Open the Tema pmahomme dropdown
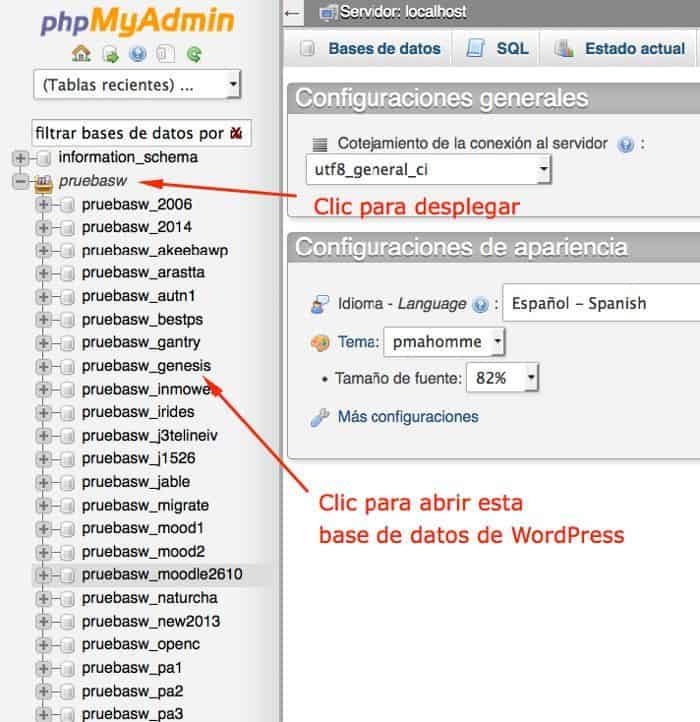700x722 pixels. (x=444, y=342)
